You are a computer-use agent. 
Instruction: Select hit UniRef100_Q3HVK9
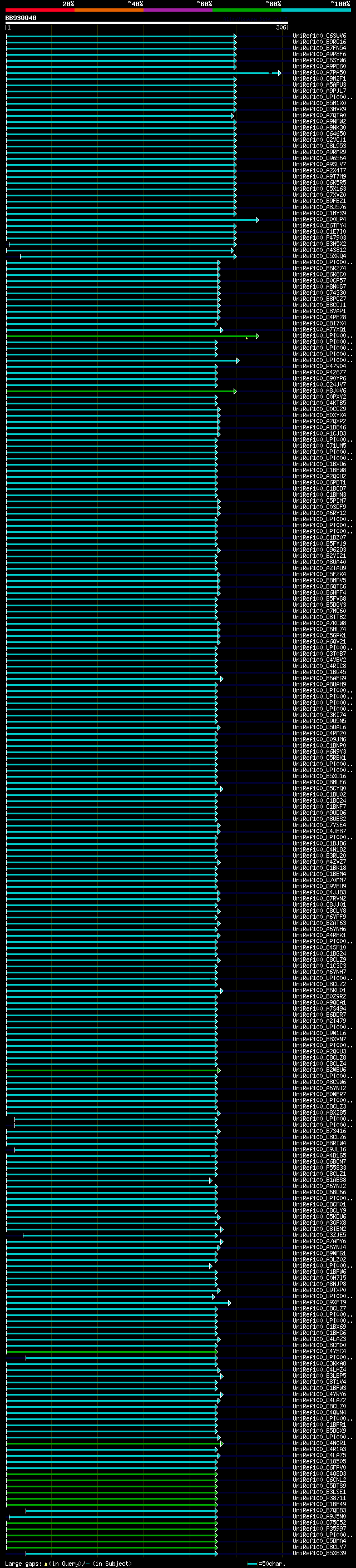pos(319,109)
